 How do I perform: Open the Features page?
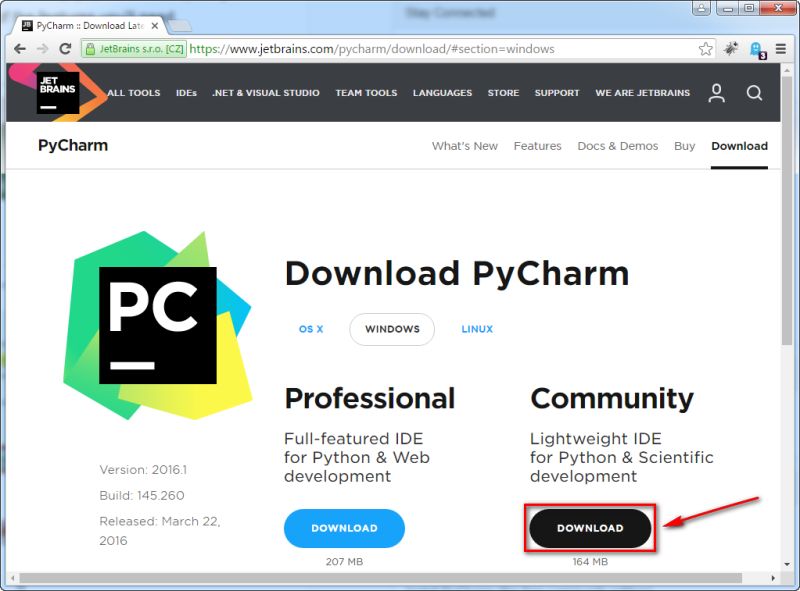coord(538,146)
